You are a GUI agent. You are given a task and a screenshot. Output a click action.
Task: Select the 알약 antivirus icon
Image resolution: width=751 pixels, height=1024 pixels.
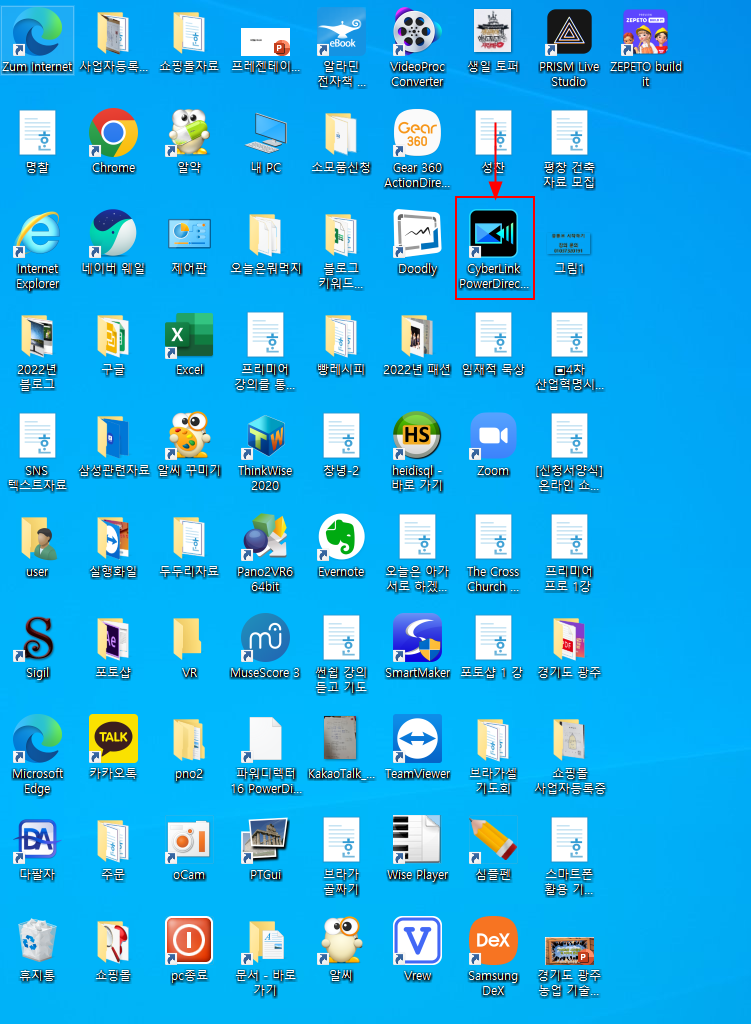(x=189, y=133)
